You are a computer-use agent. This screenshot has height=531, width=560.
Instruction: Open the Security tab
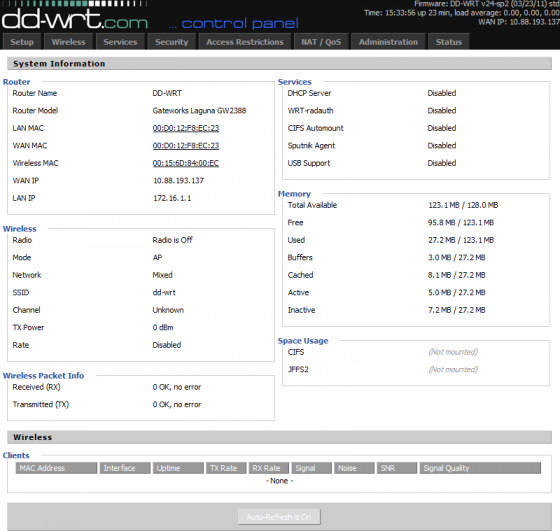click(171, 42)
